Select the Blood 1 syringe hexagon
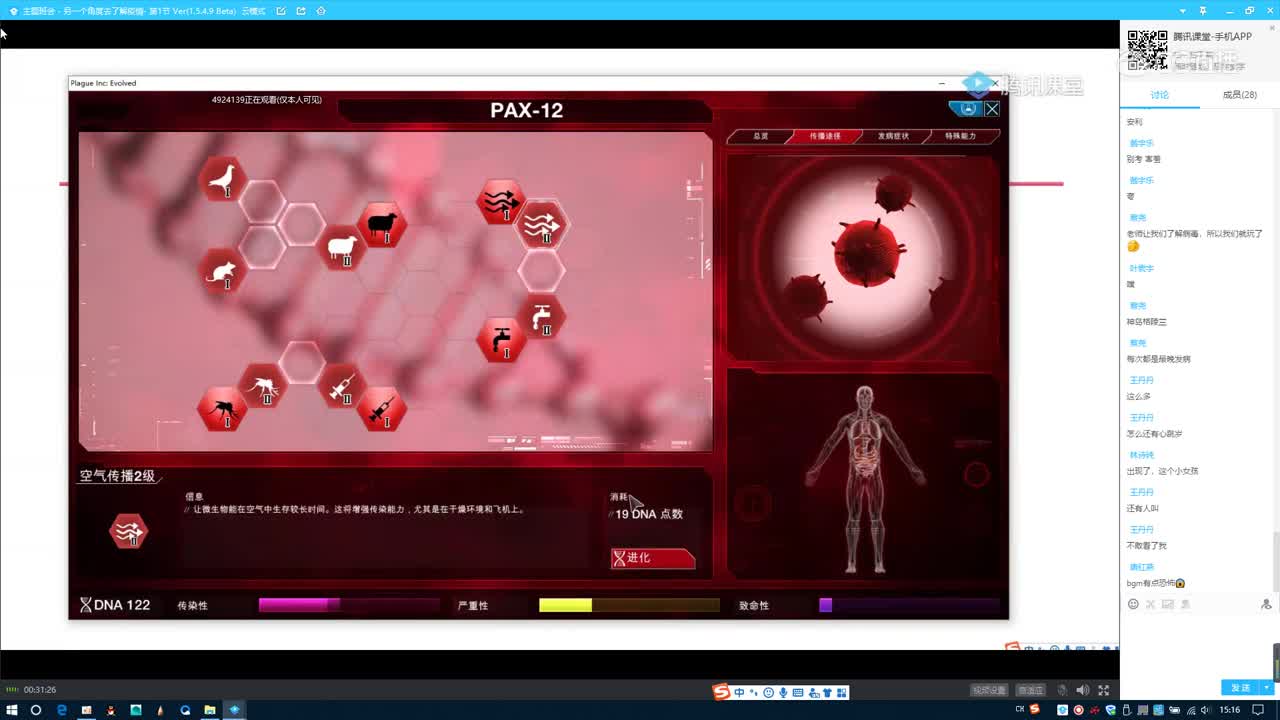 click(381, 409)
